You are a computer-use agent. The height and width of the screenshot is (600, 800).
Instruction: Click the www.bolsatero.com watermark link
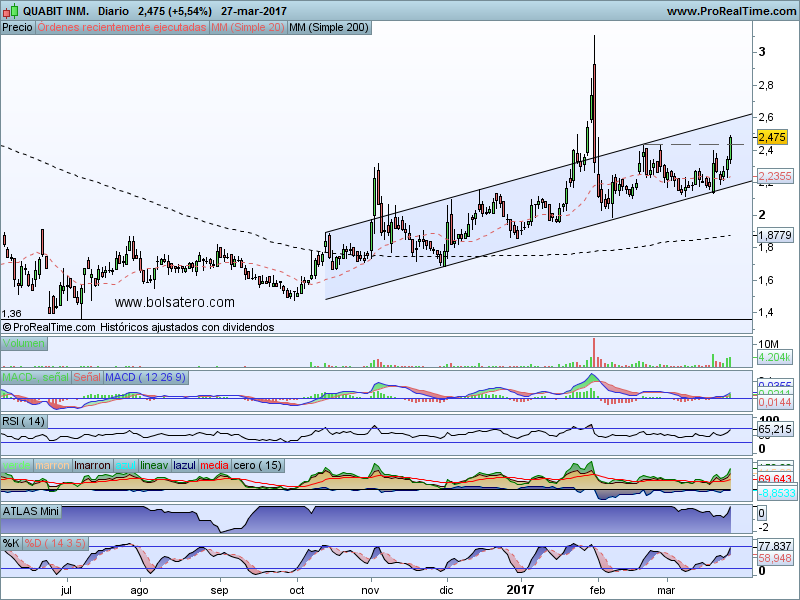(175, 302)
